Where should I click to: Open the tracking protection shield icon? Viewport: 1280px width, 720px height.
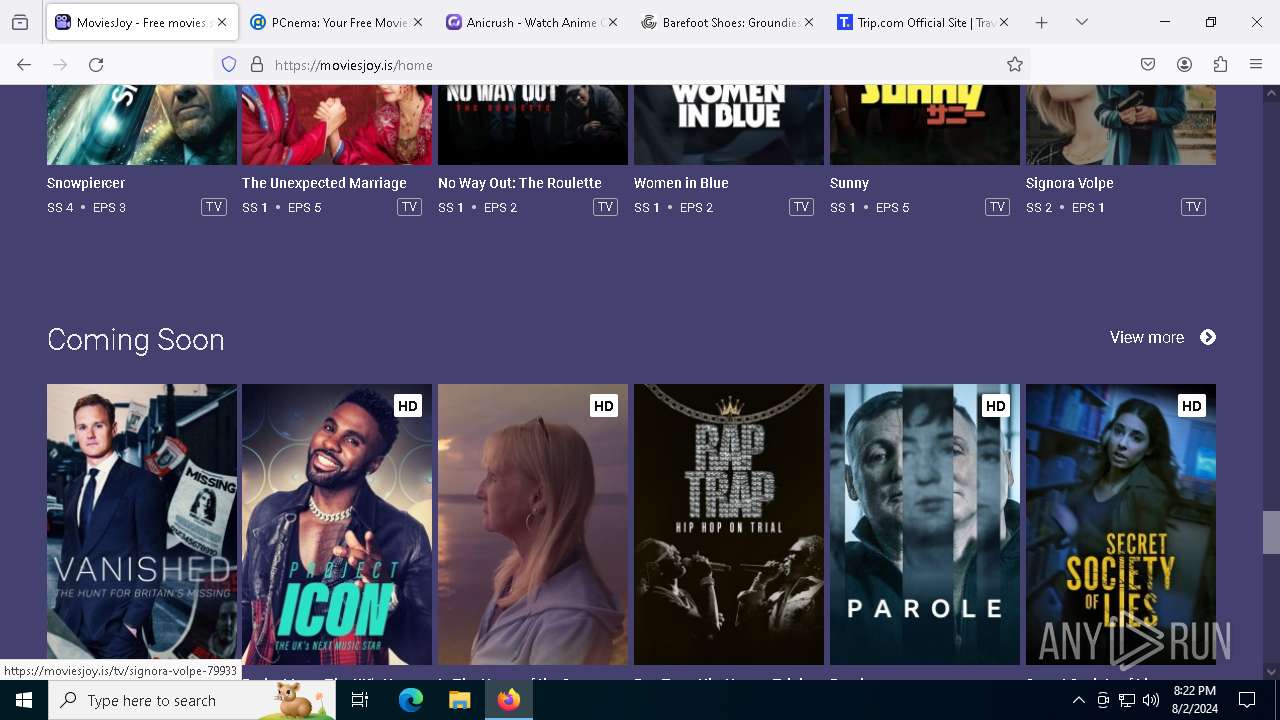(x=229, y=65)
